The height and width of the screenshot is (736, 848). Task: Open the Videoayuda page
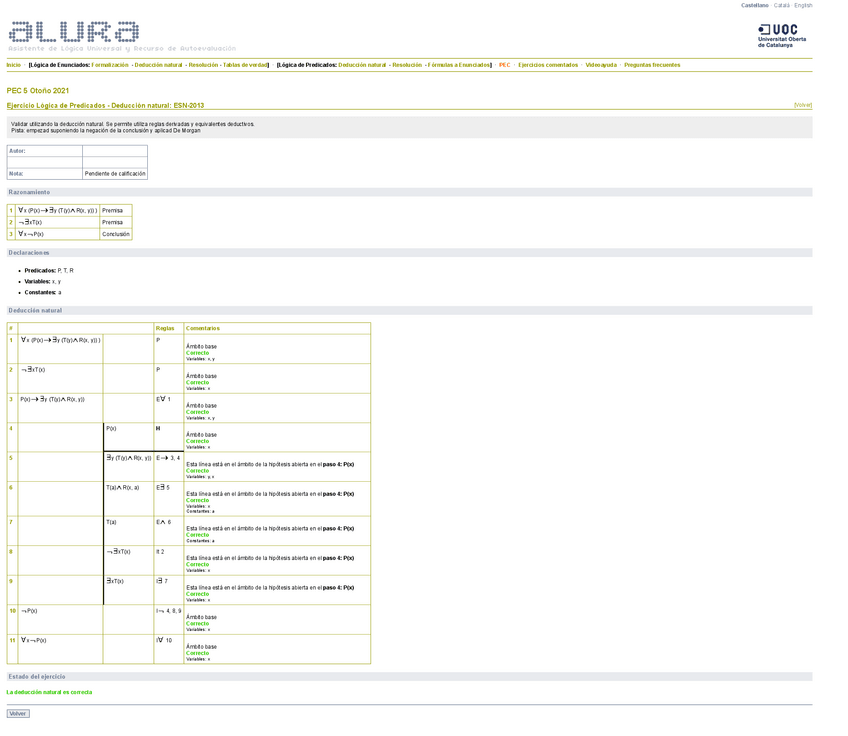[600, 65]
